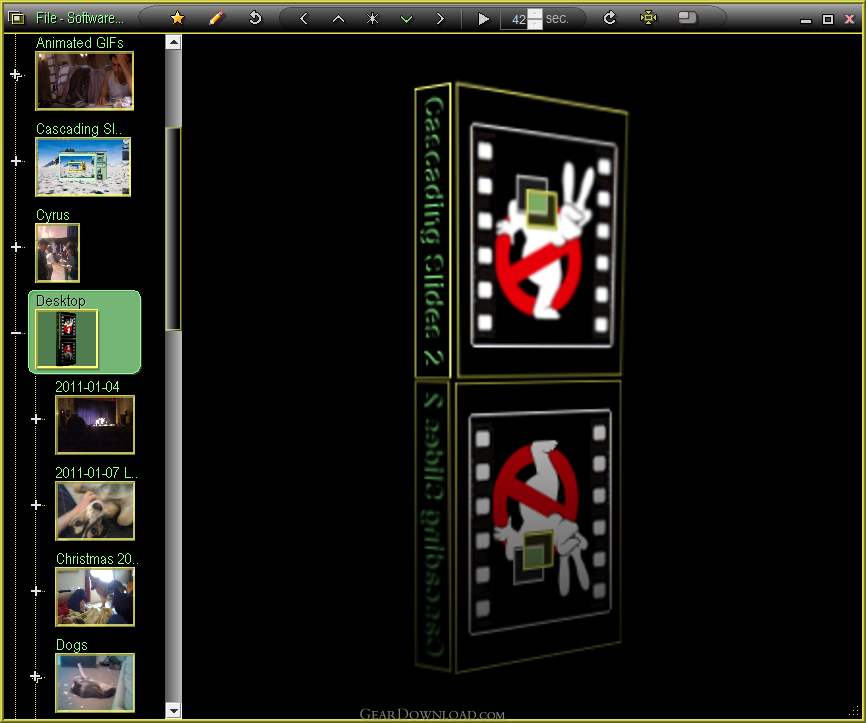The width and height of the screenshot is (866, 723).
Task: Click the folder list scroll up arrow
Action: click(173, 42)
